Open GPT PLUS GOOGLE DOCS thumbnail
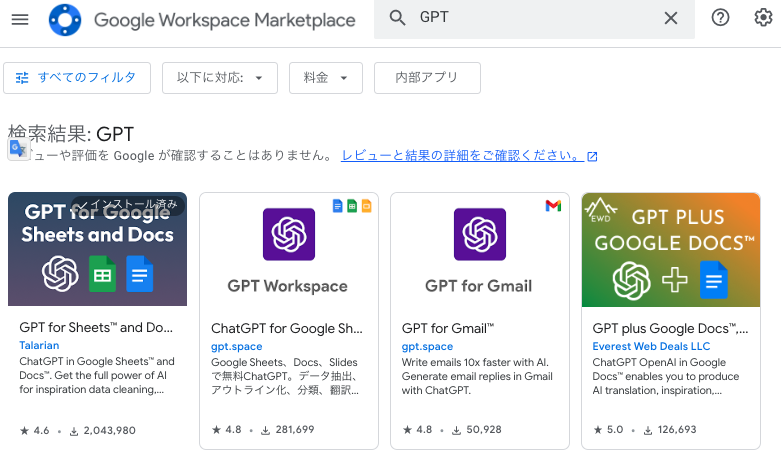Screen dimensions: 781x455 click(x=671, y=250)
